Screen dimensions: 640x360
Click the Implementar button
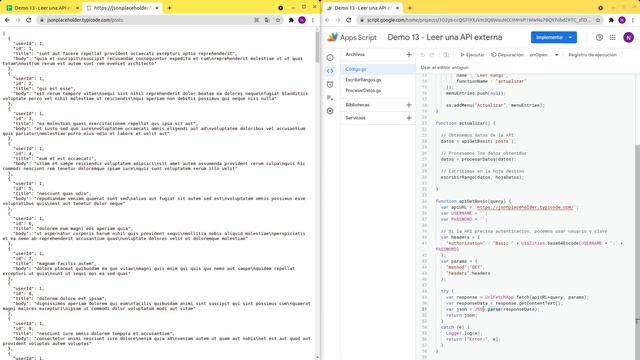pyautogui.click(x=549, y=37)
